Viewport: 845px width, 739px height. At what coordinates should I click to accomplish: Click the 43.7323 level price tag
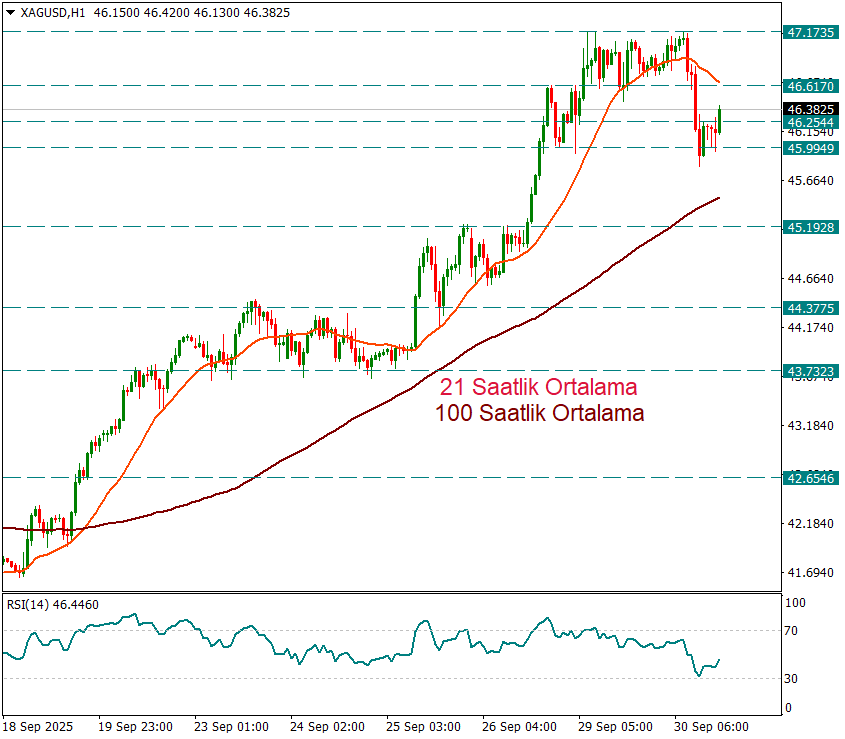point(810,371)
